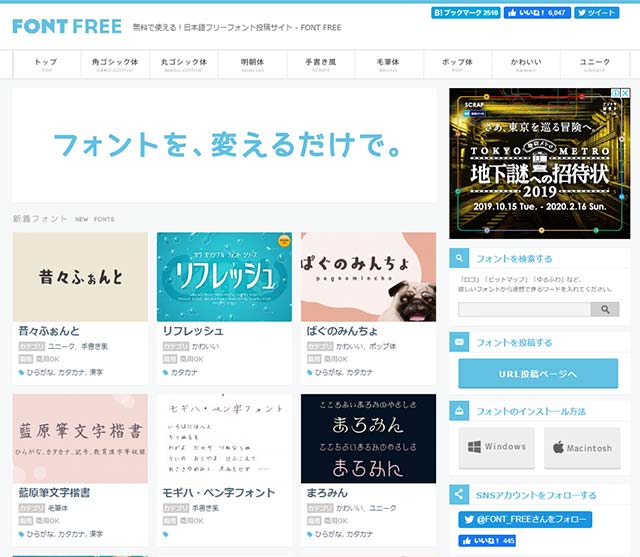The image size is (640, 557).
Task: Click the 新着フォント NEW FONTS heading
Action: click(64, 219)
